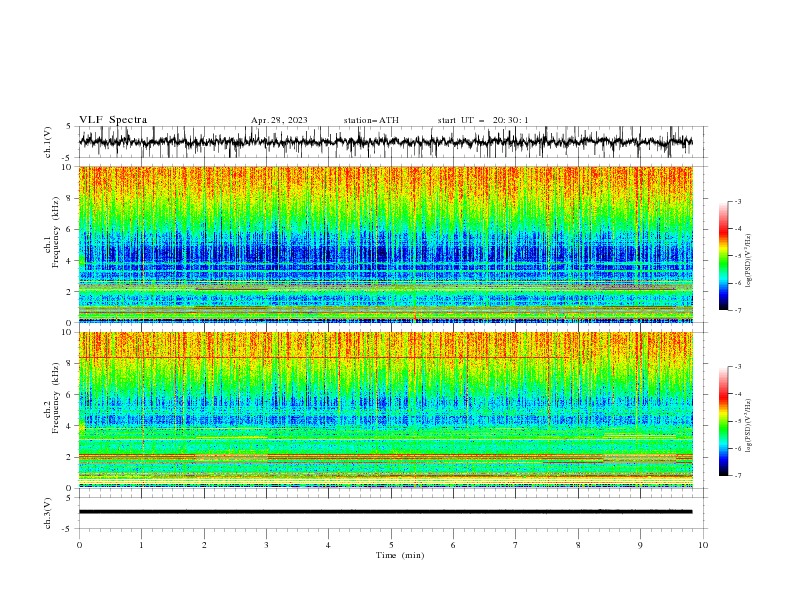Click the red 8.3 kHz horizontal line in ch.2
This screenshot has width=792, height=612.
(x=323, y=358)
